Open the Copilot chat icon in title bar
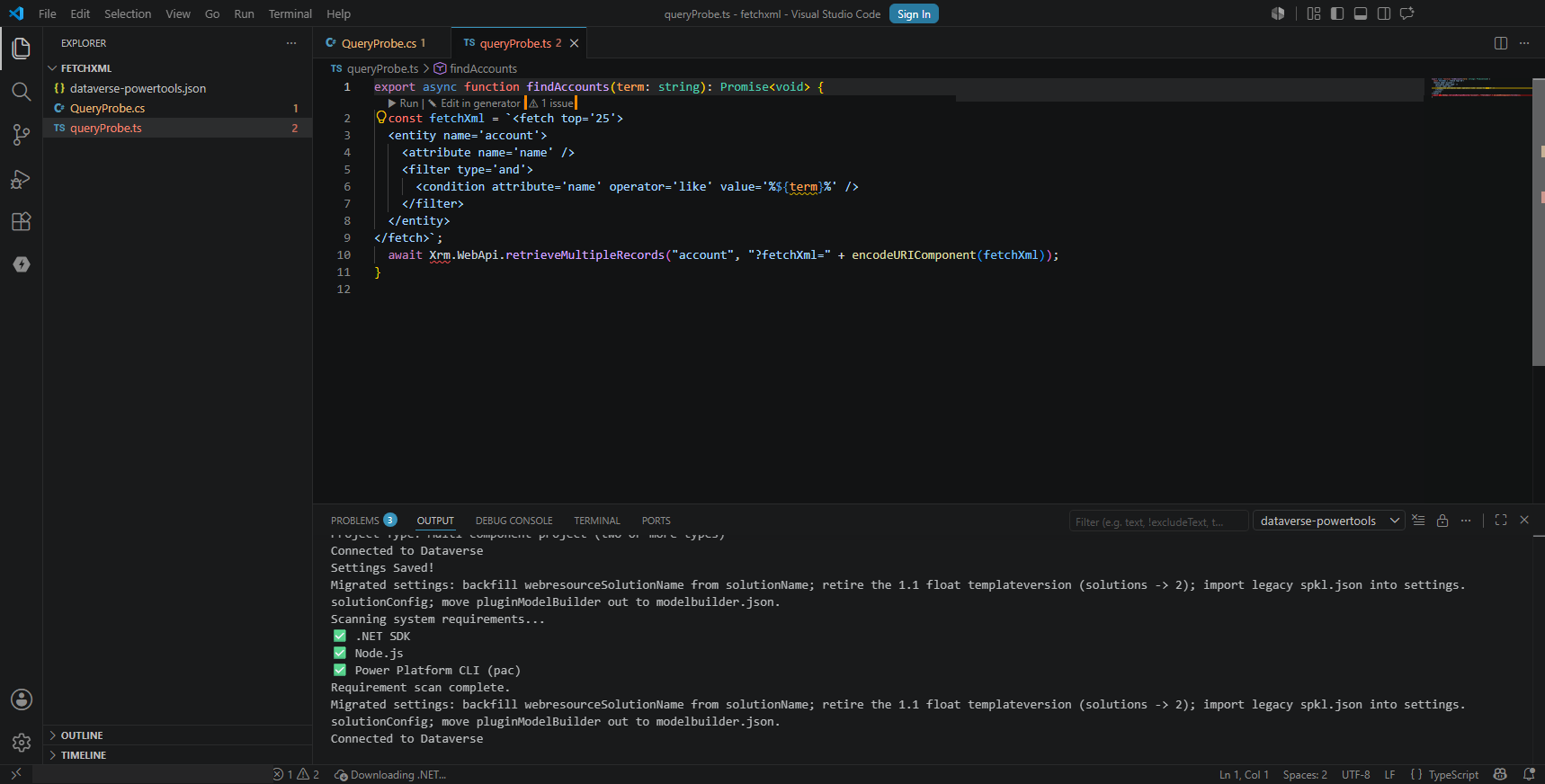 (x=1407, y=13)
